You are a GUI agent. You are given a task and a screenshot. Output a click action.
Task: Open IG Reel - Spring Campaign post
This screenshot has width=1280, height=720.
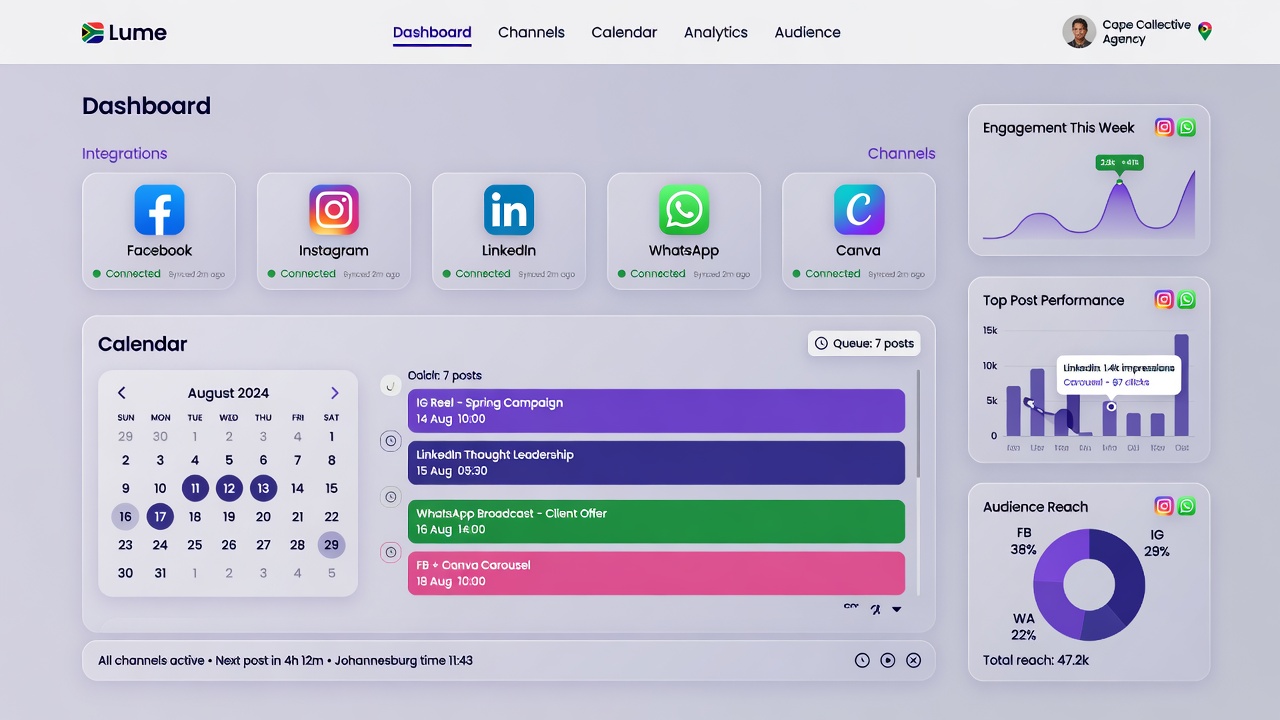[656, 411]
